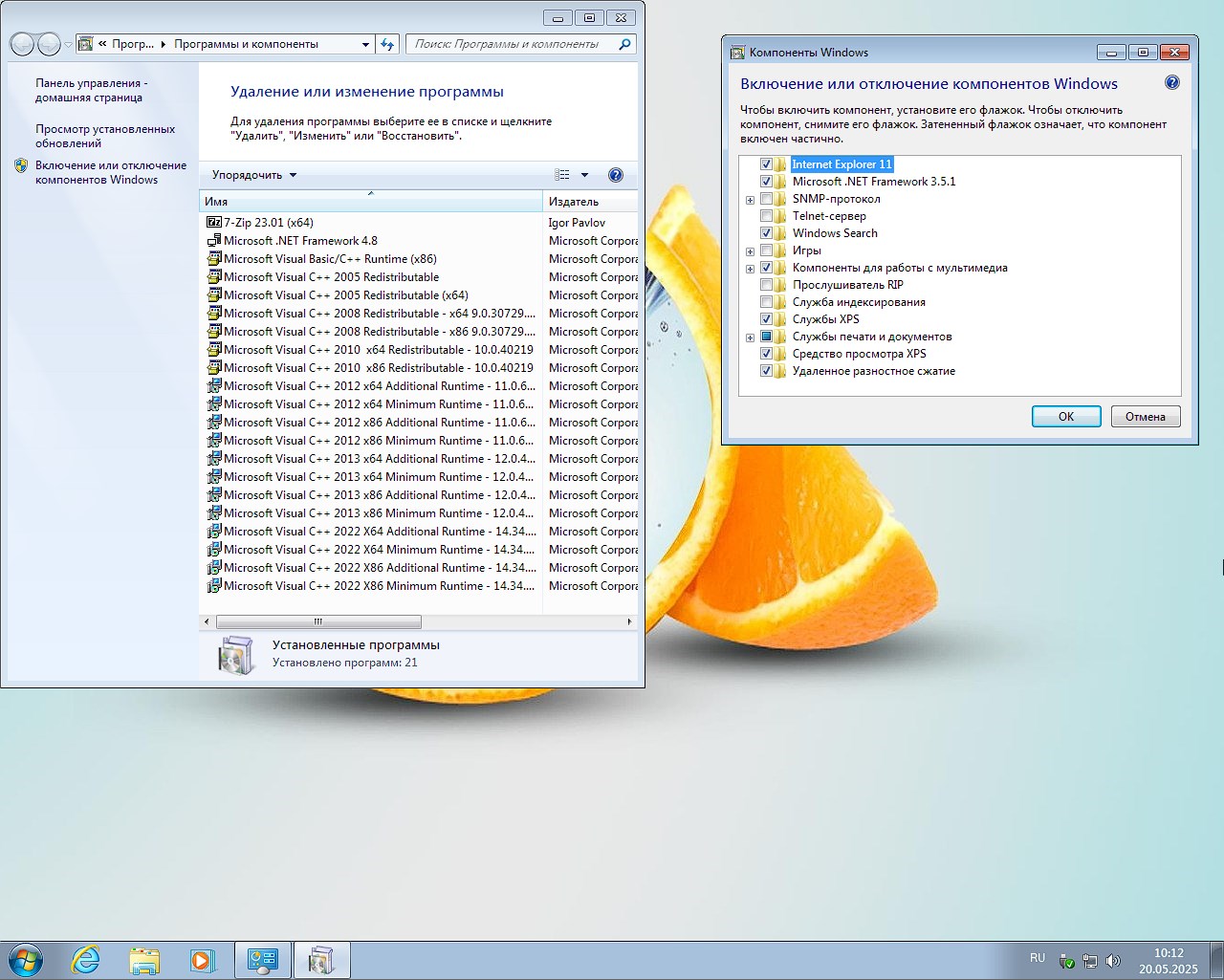The width and height of the screenshot is (1224, 980).
Task: Click the 7-Zip 23.01 program icon
Action: (x=214, y=222)
